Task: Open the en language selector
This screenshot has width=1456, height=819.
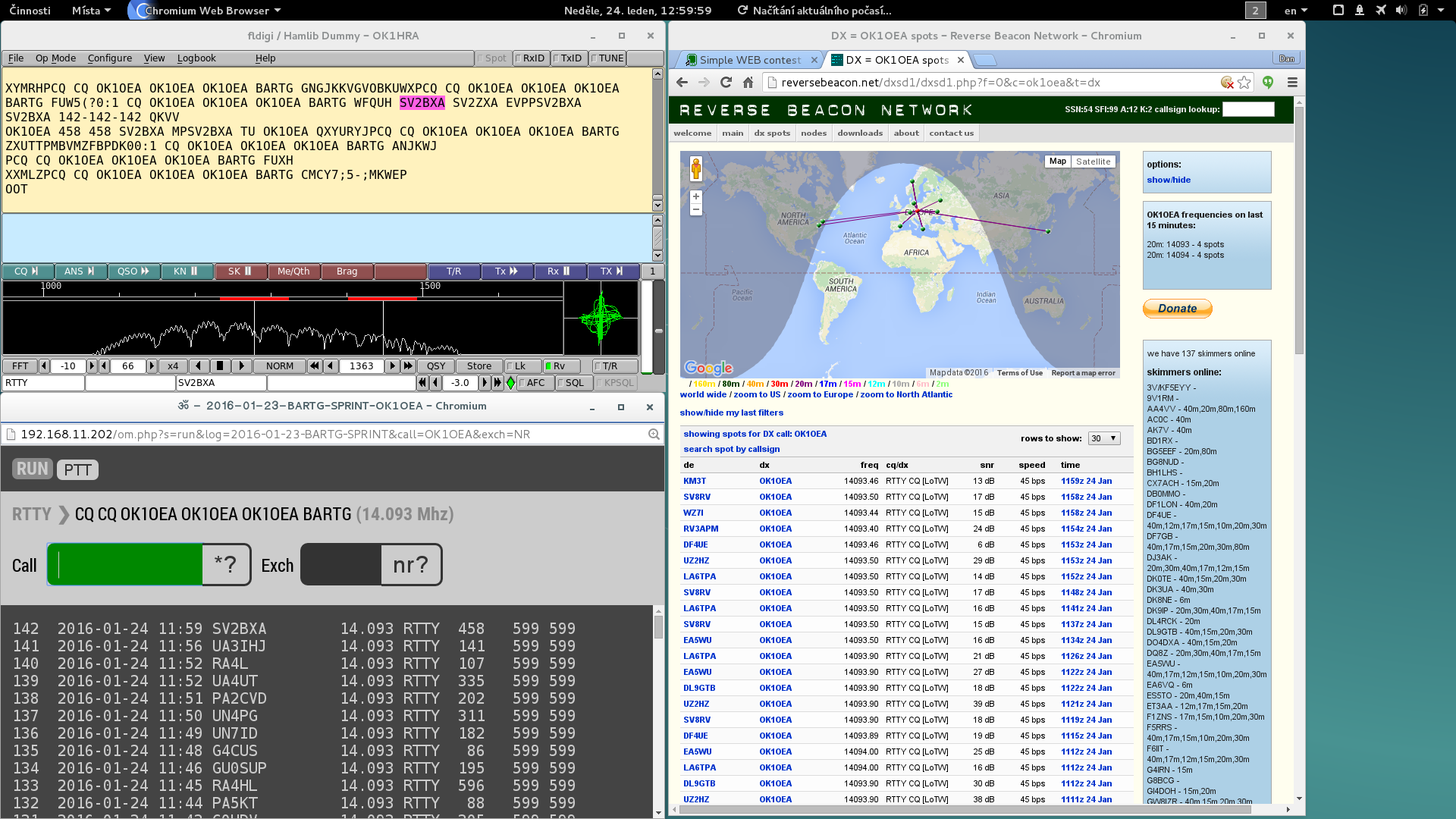Action: pos(1295,10)
